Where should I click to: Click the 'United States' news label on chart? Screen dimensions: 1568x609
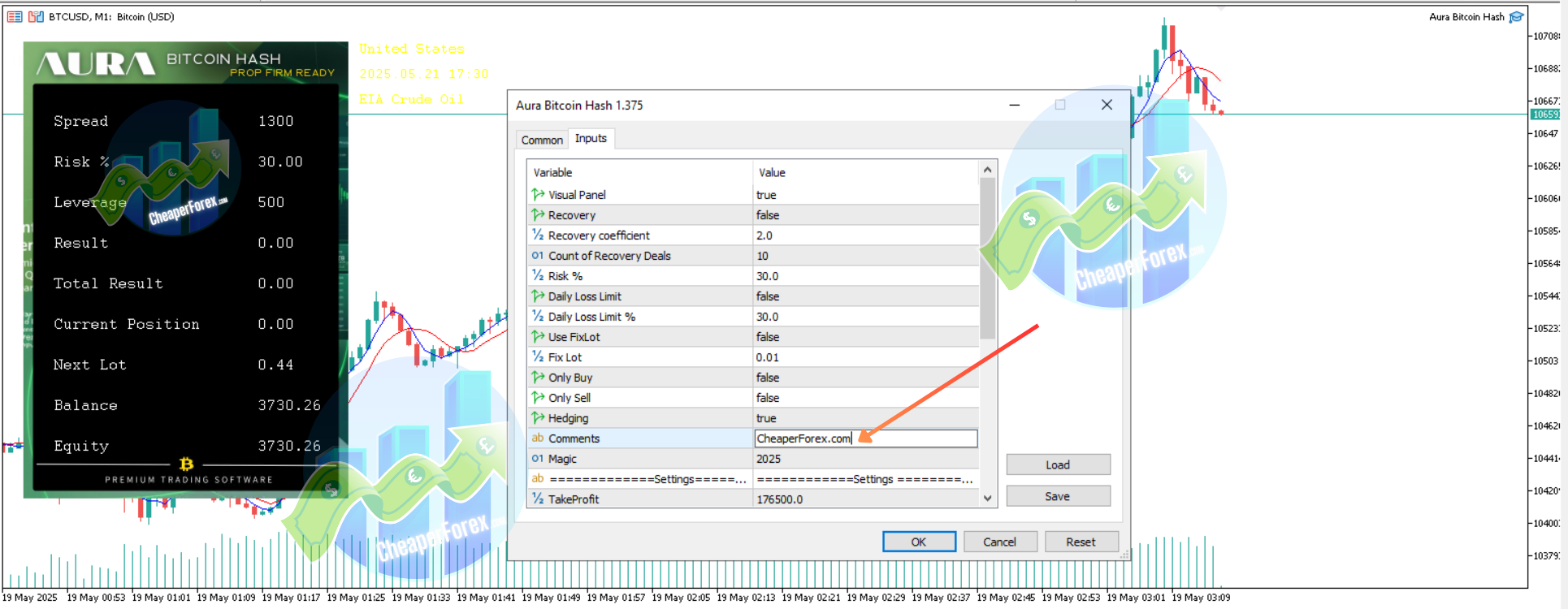pos(412,49)
